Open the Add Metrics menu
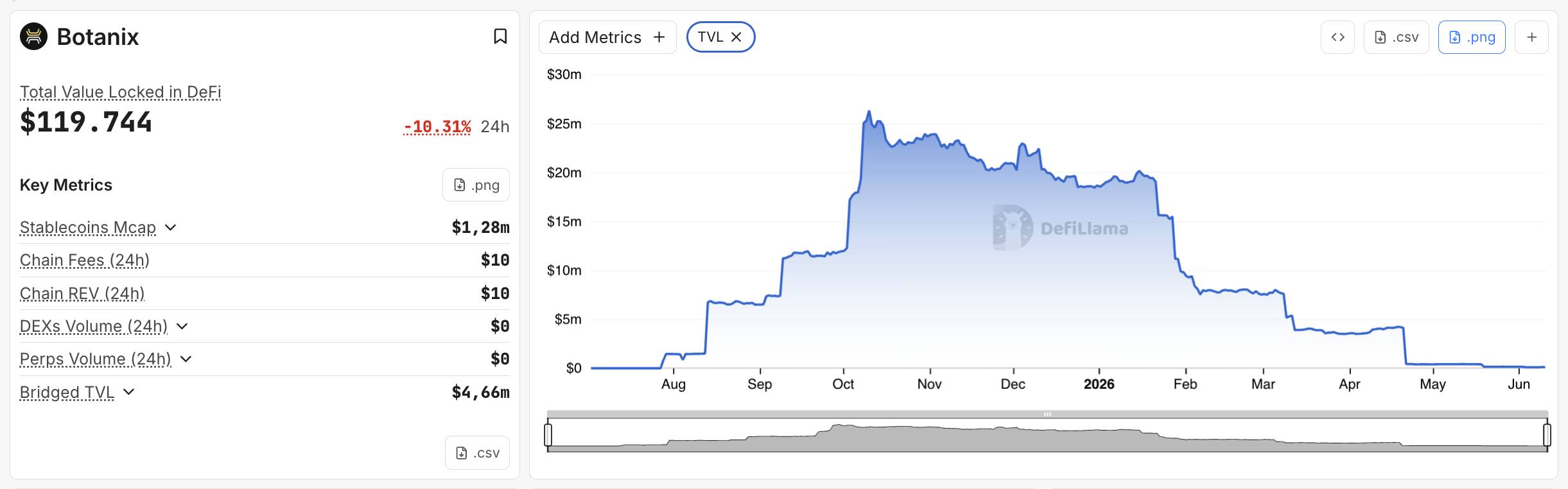 click(x=607, y=37)
